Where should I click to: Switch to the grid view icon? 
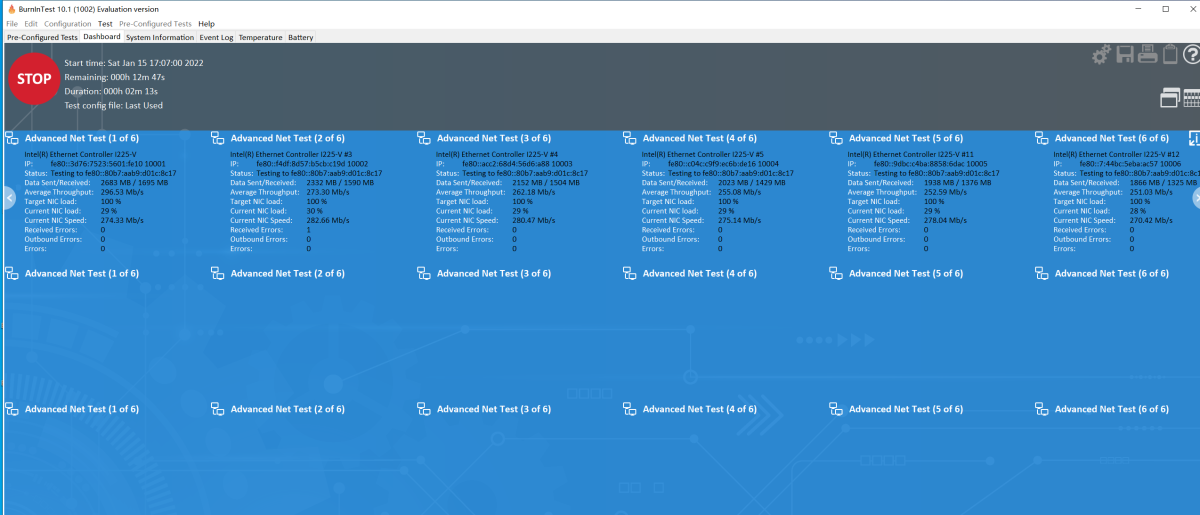click(1192, 98)
